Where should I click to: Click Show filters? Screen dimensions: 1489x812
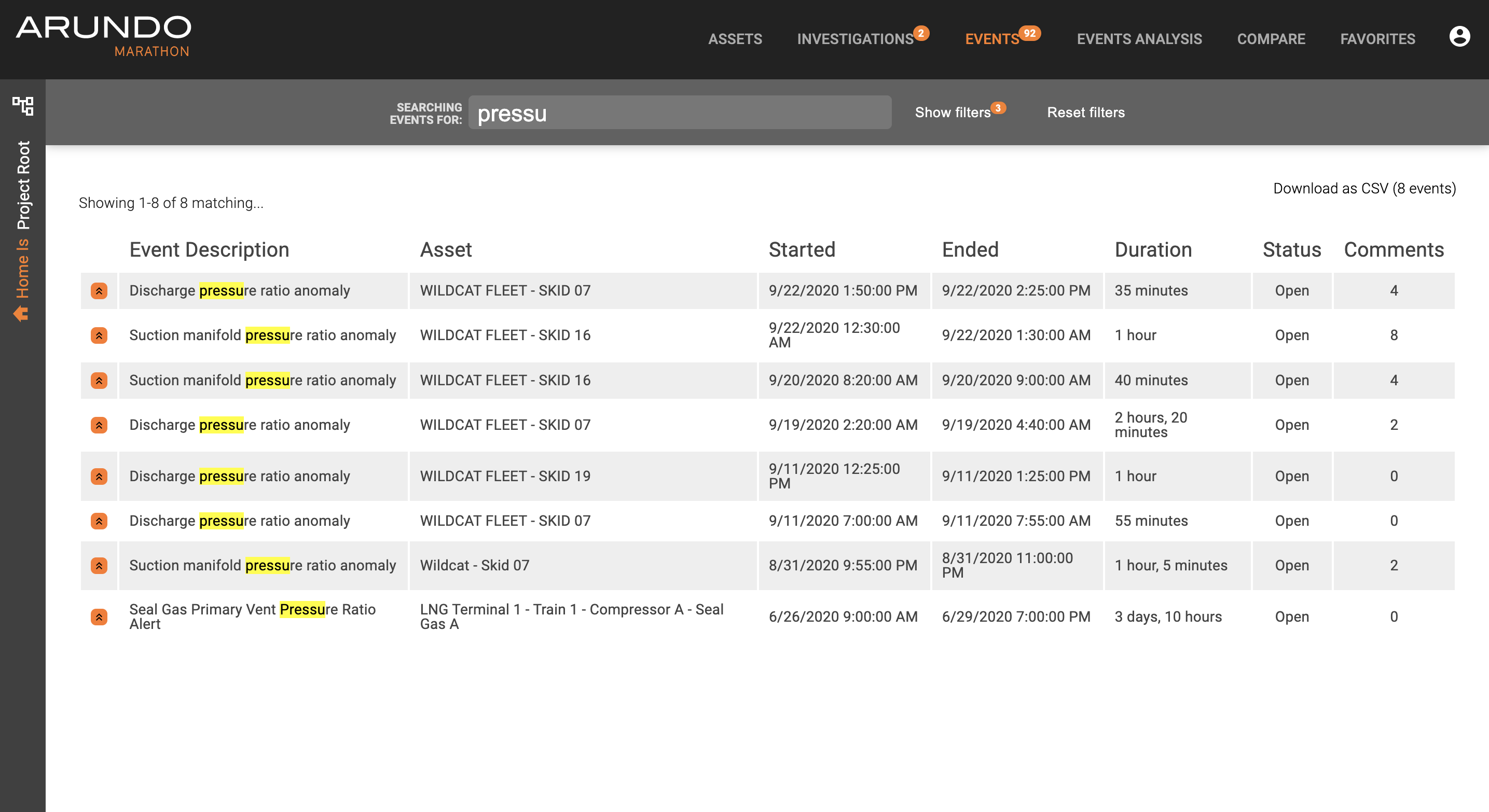[953, 112]
